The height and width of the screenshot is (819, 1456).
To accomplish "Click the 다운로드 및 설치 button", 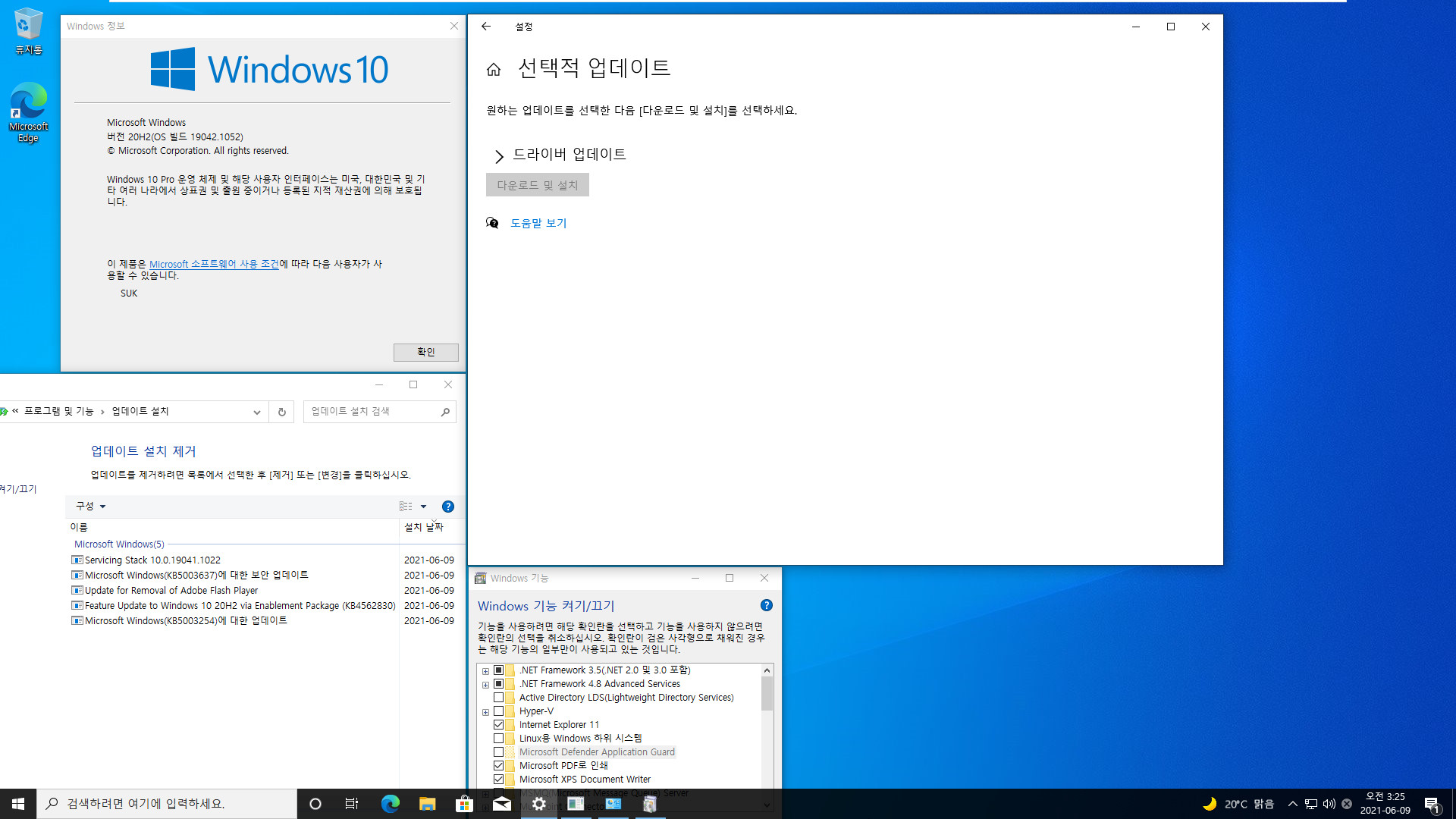I will 538,185.
